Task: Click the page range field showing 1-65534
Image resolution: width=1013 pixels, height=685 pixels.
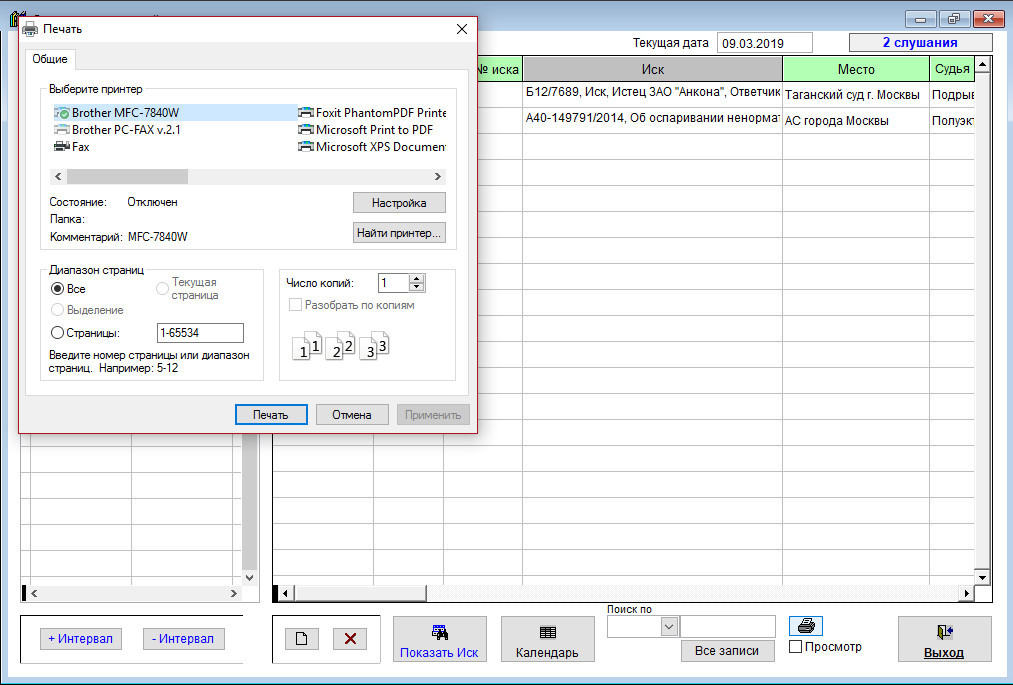Action: 200,333
